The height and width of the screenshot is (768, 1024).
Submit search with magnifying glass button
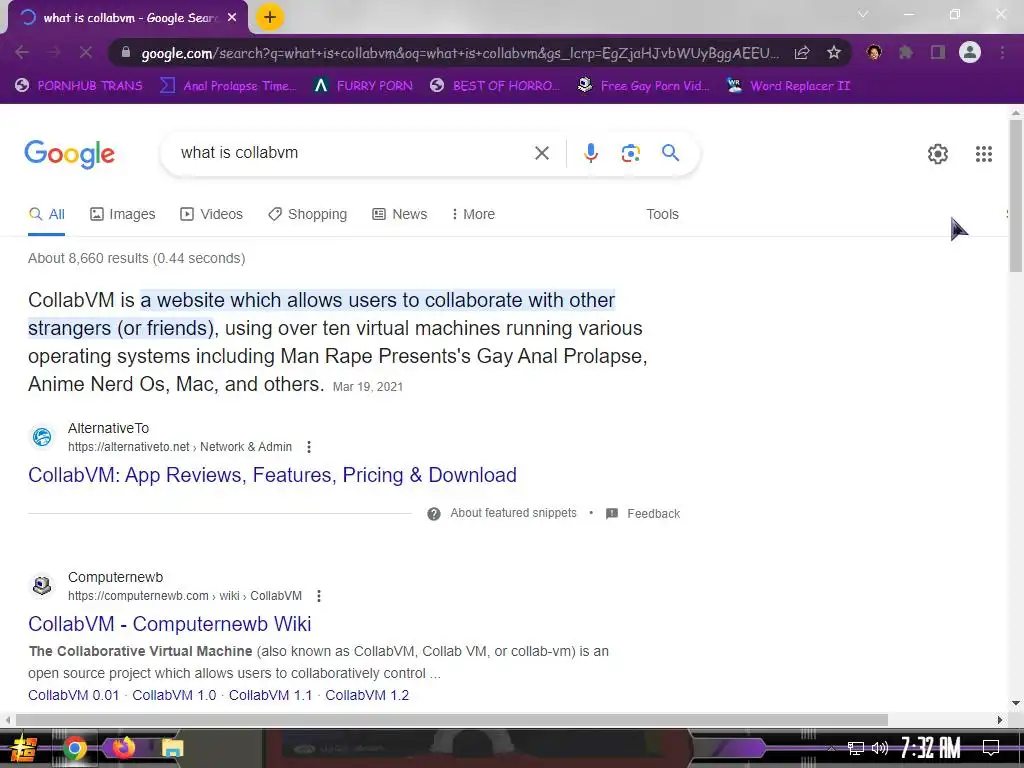(671, 153)
